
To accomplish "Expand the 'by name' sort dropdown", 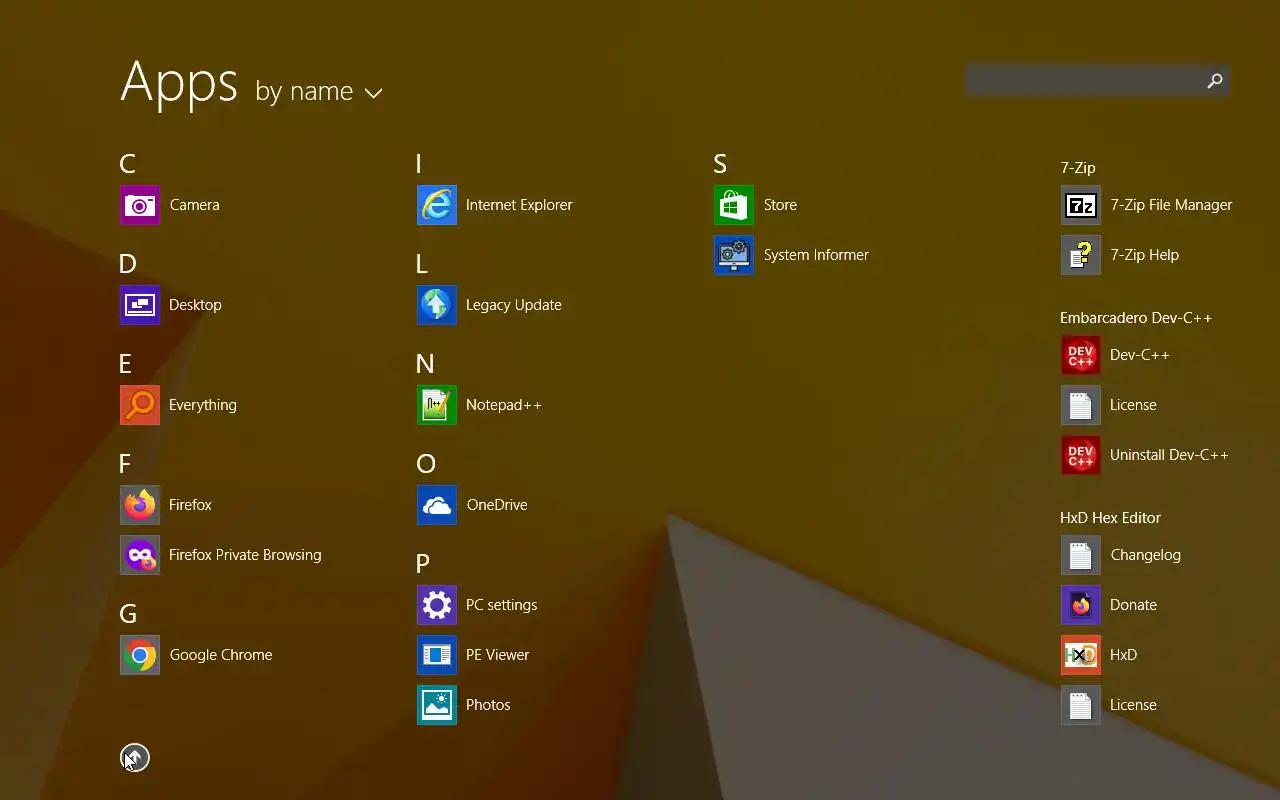I will pyautogui.click(x=319, y=92).
